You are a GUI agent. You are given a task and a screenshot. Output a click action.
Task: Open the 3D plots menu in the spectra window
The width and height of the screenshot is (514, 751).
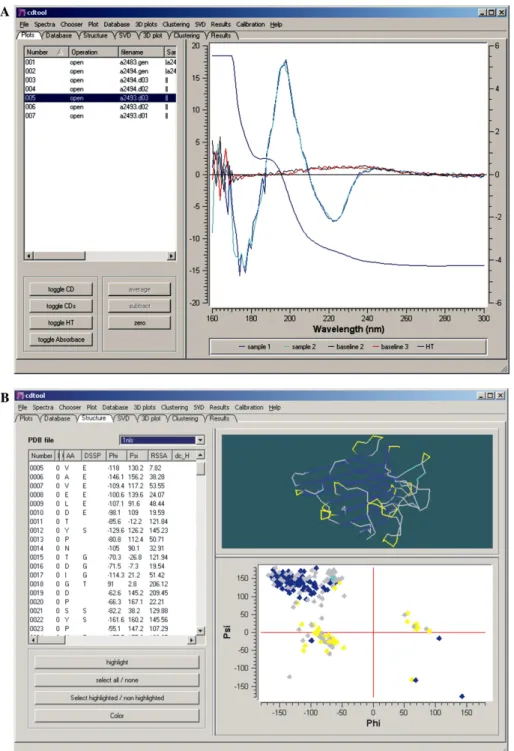point(146,24)
